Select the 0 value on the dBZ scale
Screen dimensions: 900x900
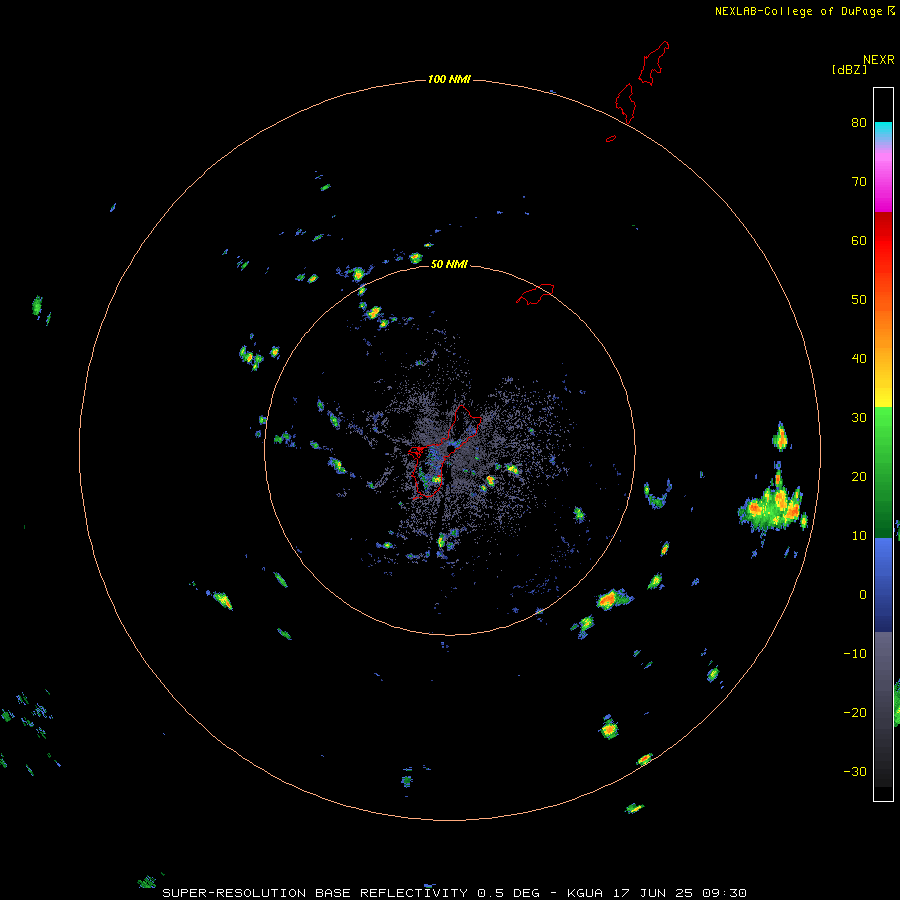click(863, 595)
